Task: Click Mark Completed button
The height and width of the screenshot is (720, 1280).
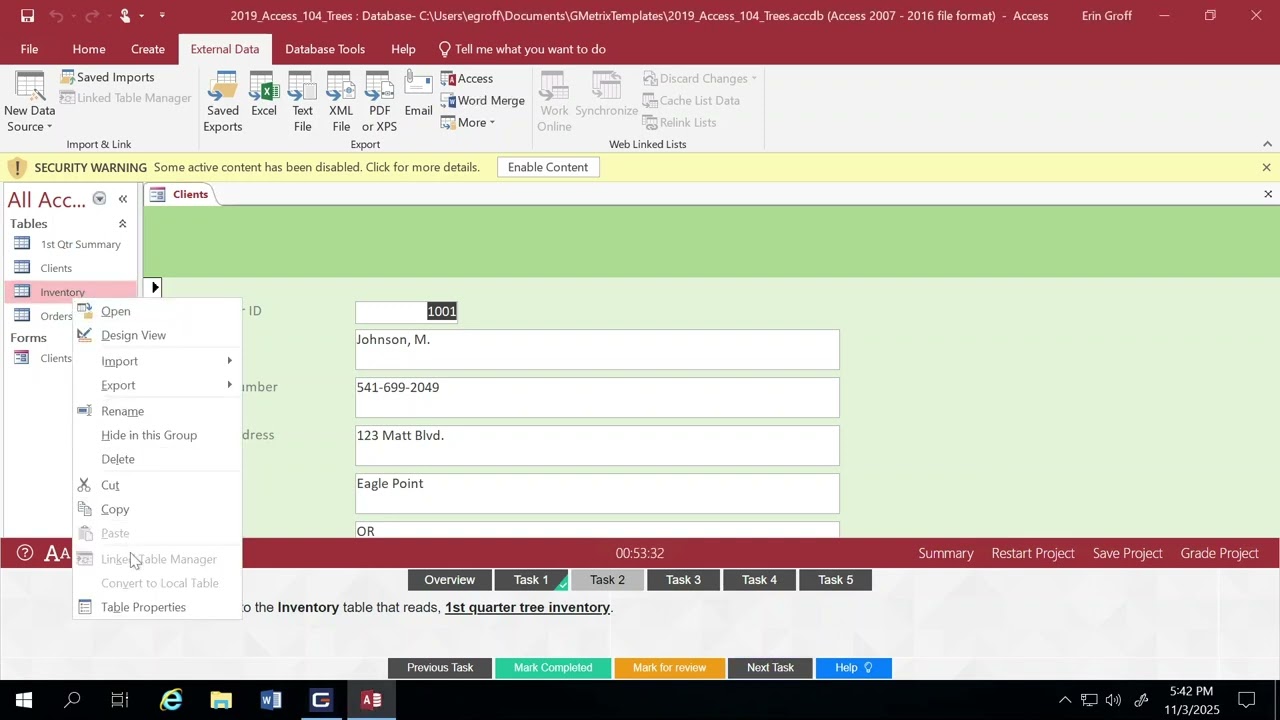Action: pos(553,668)
